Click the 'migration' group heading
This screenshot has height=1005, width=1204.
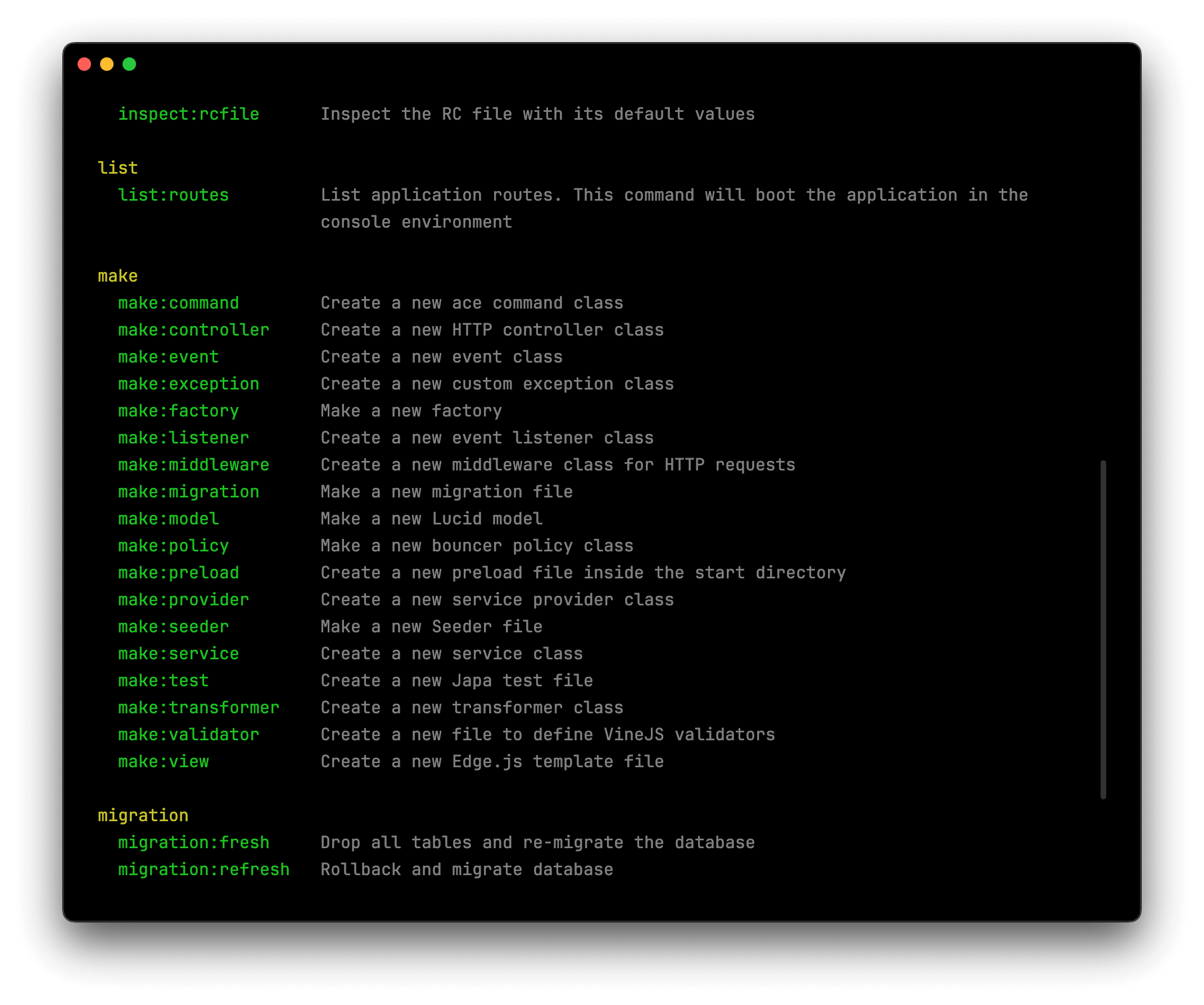click(x=143, y=815)
